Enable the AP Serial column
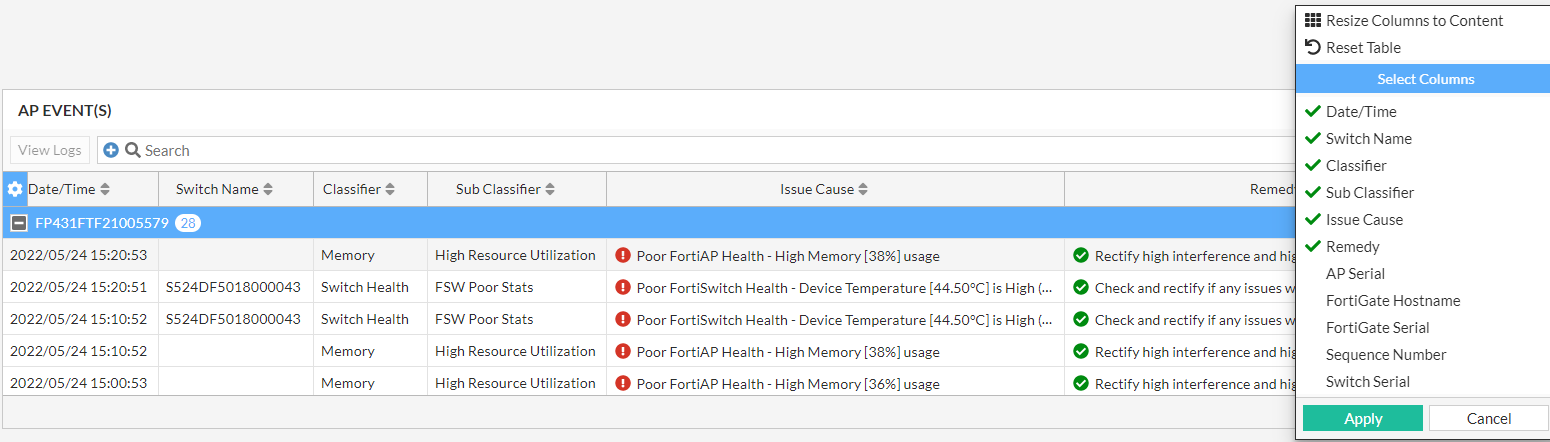The width and height of the screenshot is (1550, 442). [x=1355, y=274]
